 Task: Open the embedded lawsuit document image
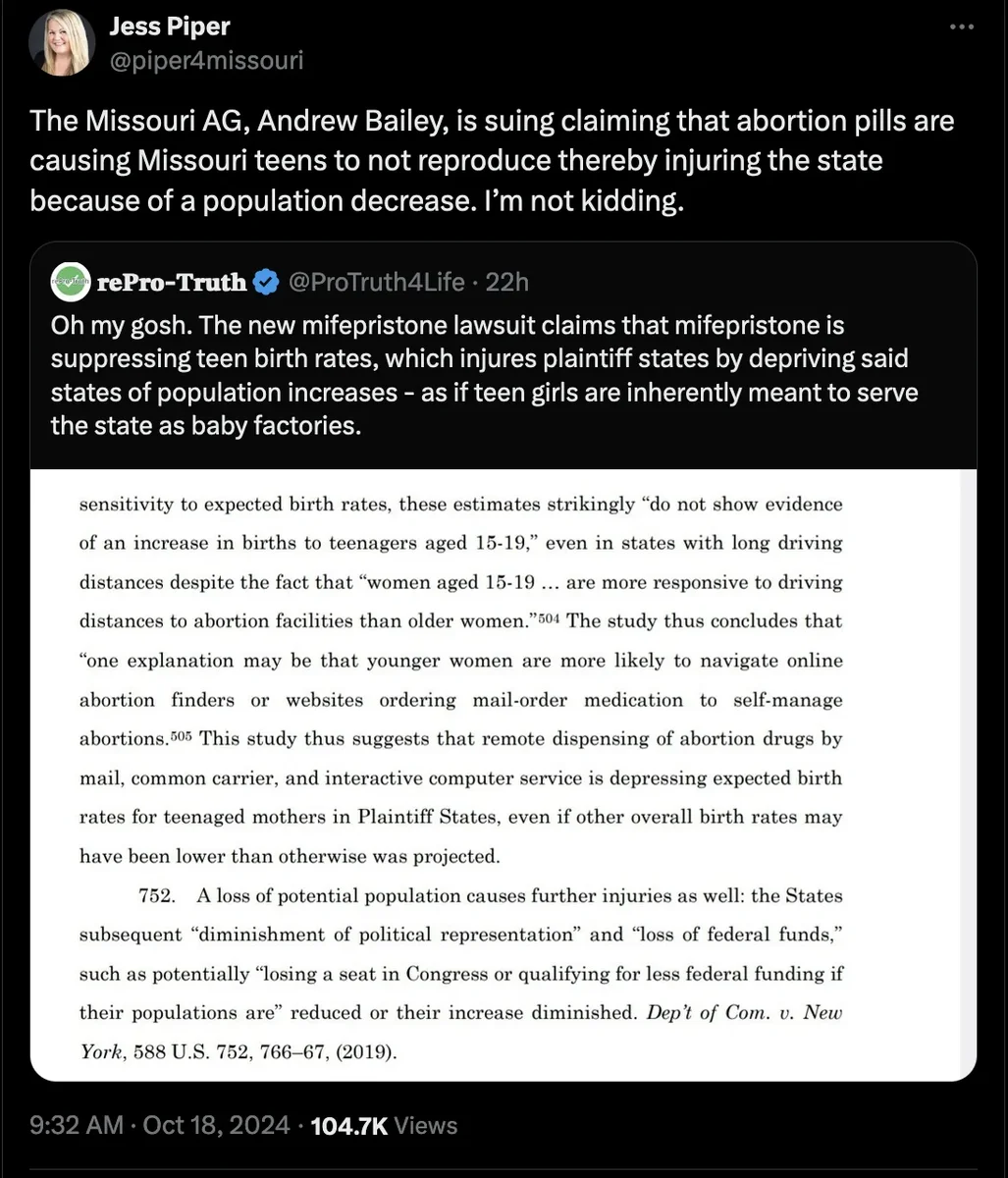[x=503, y=776]
